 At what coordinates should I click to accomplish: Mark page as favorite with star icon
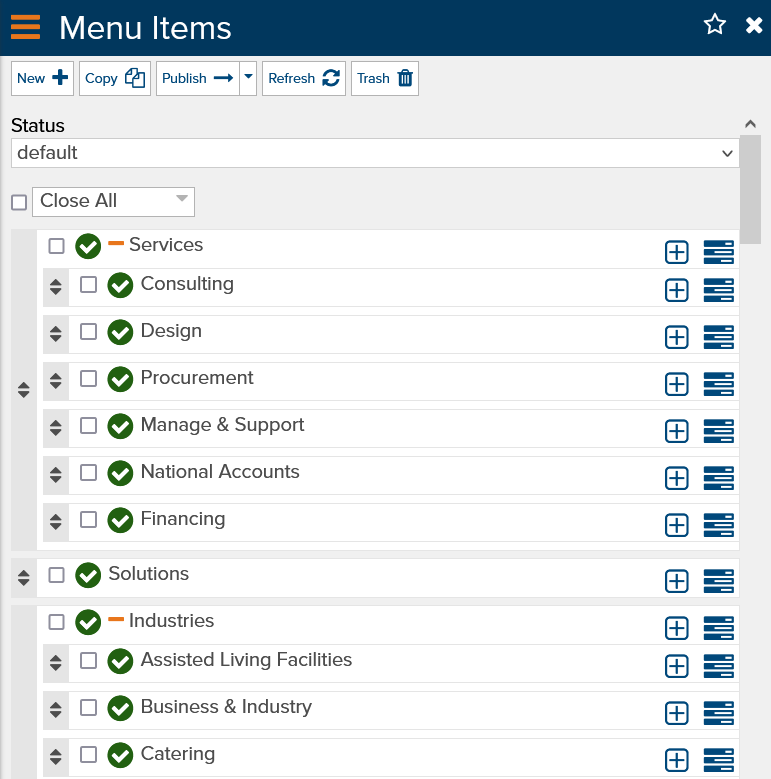714,24
